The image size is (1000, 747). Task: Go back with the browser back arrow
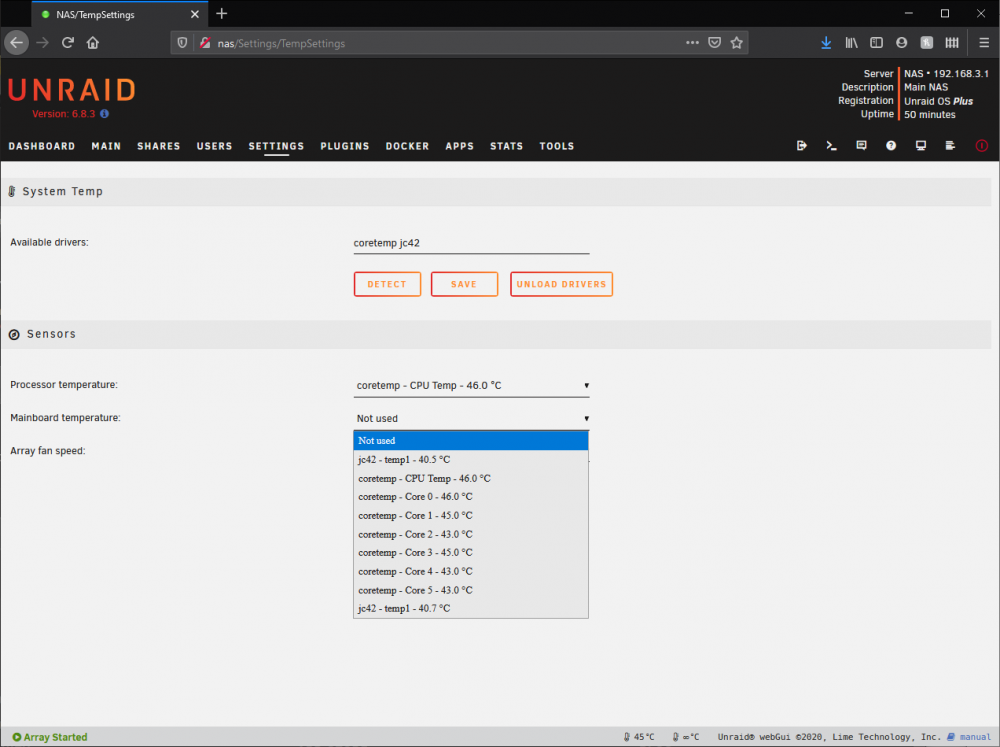(x=17, y=43)
